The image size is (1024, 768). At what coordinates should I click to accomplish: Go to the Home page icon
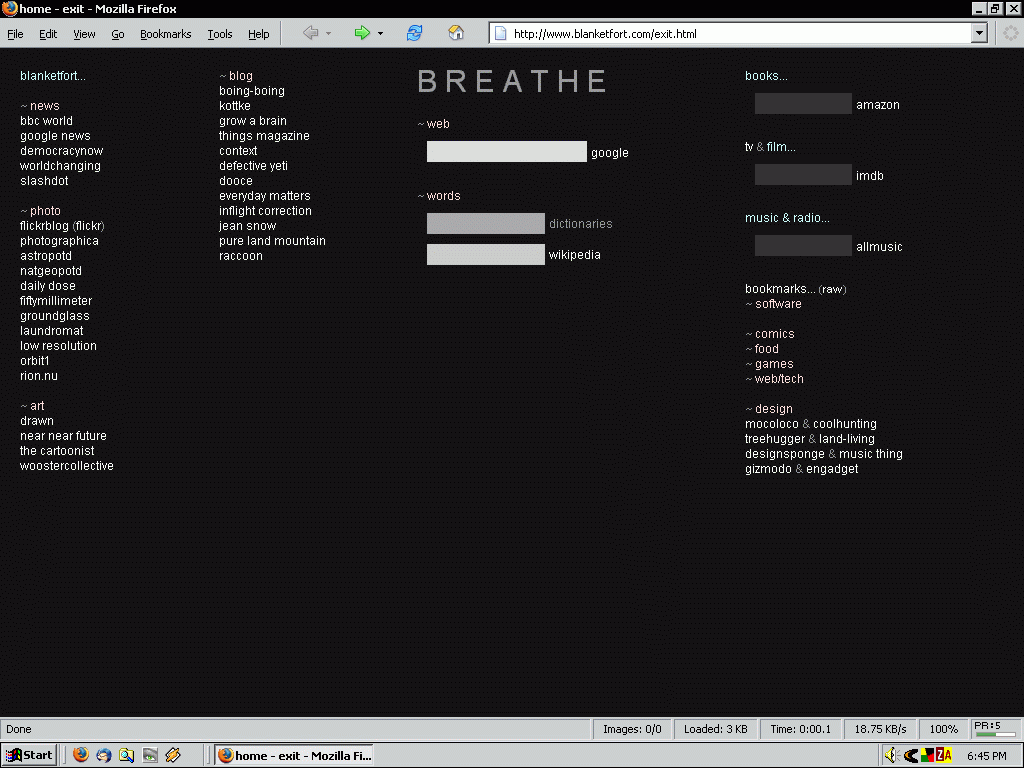coord(456,33)
